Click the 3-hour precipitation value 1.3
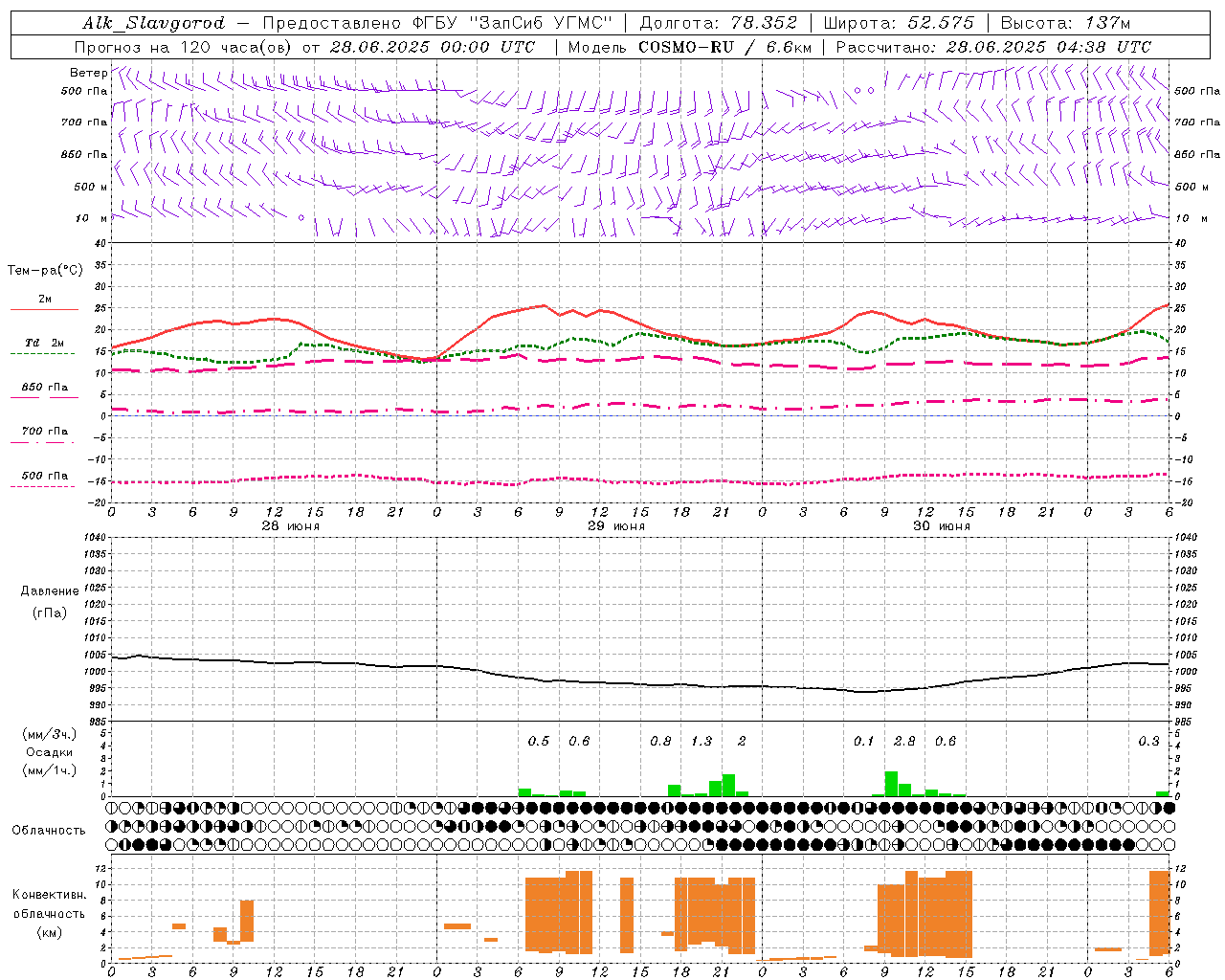This screenshot has width=1225, height=980. click(x=702, y=741)
